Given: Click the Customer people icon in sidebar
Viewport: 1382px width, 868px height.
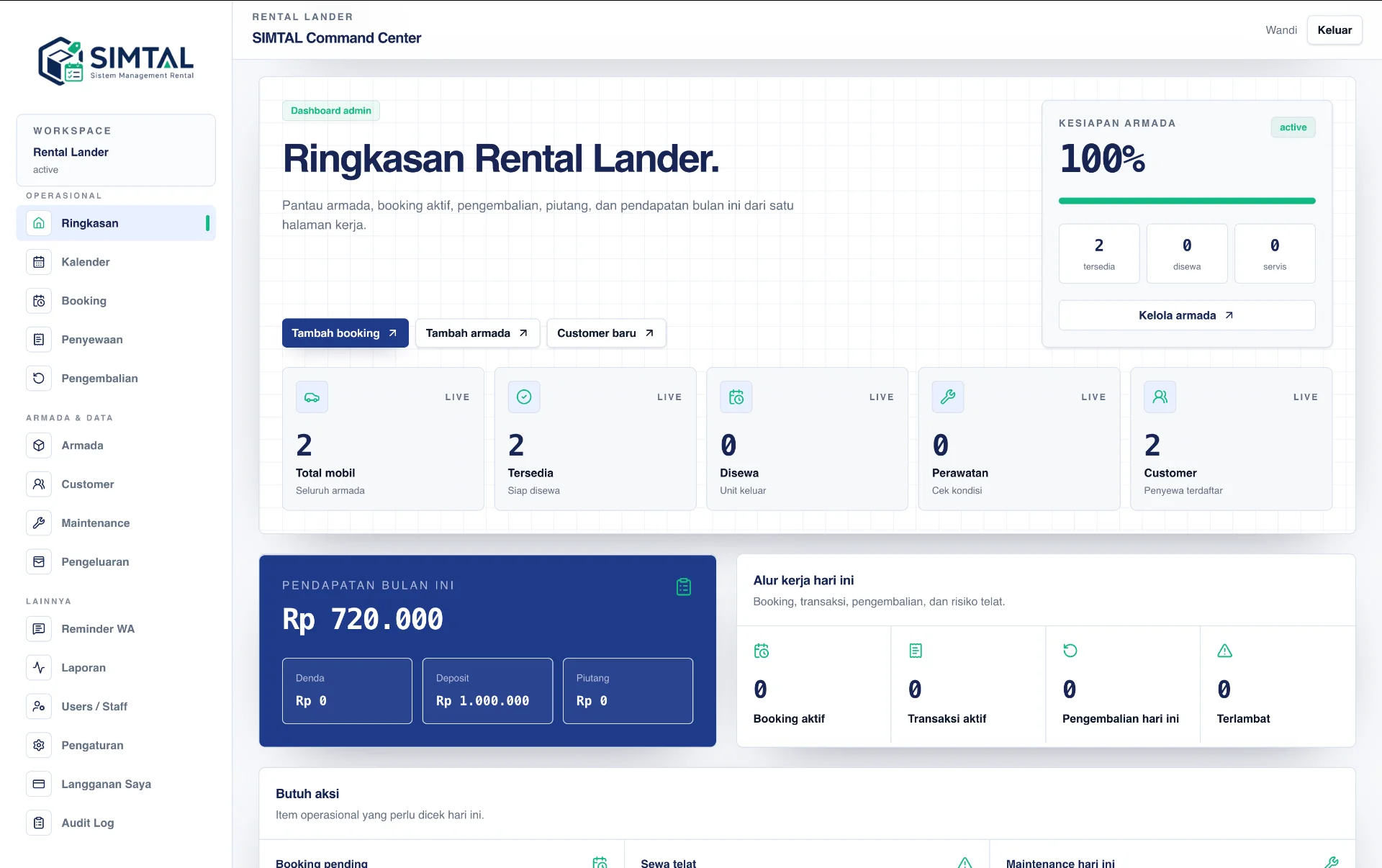Looking at the screenshot, I should 39,484.
